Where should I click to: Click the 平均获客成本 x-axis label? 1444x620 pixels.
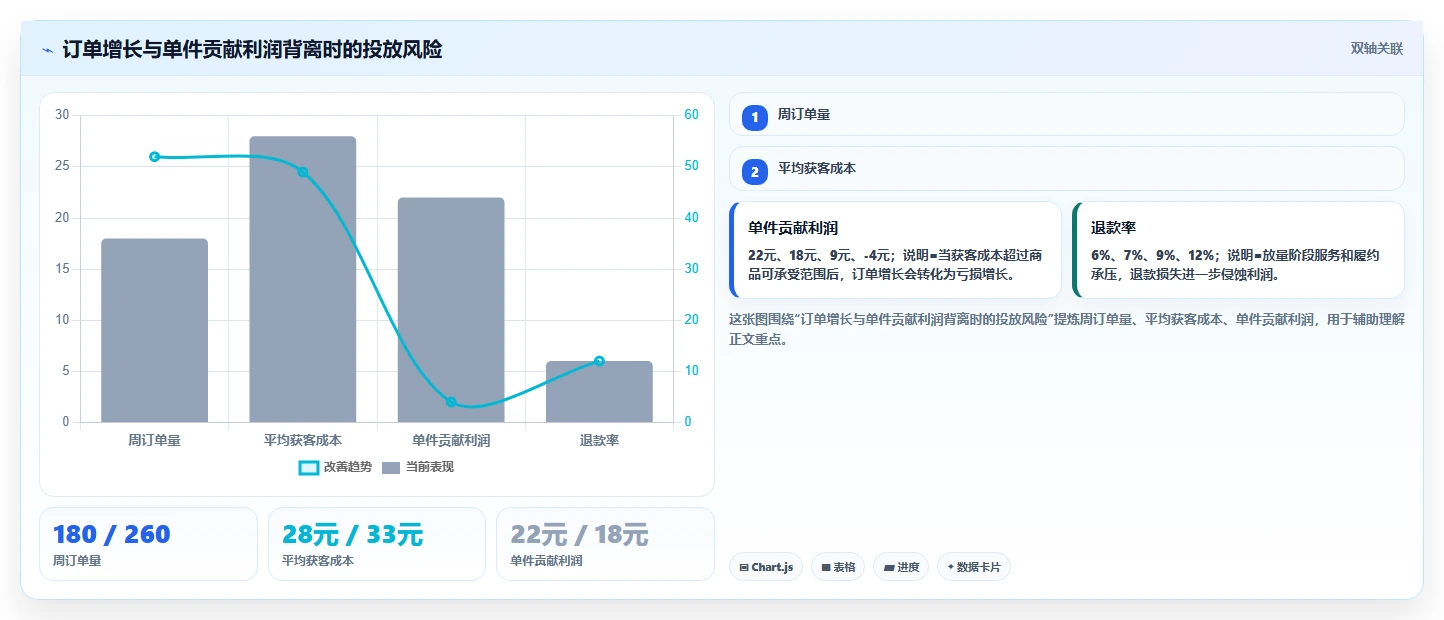(303, 440)
